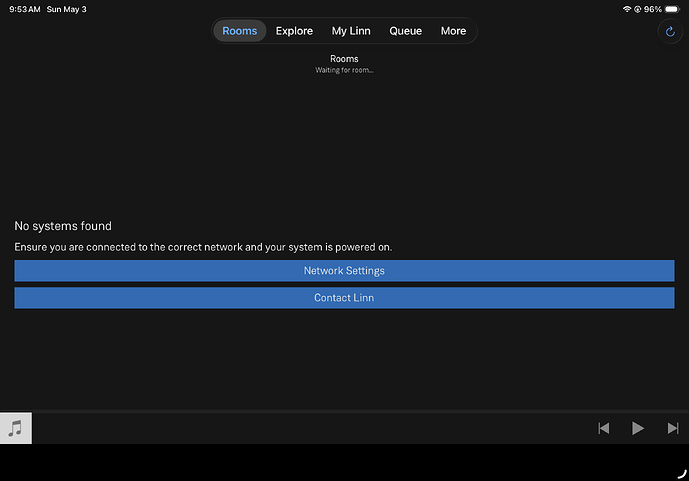Tap the orientation lock status icon

(x=637, y=9)
